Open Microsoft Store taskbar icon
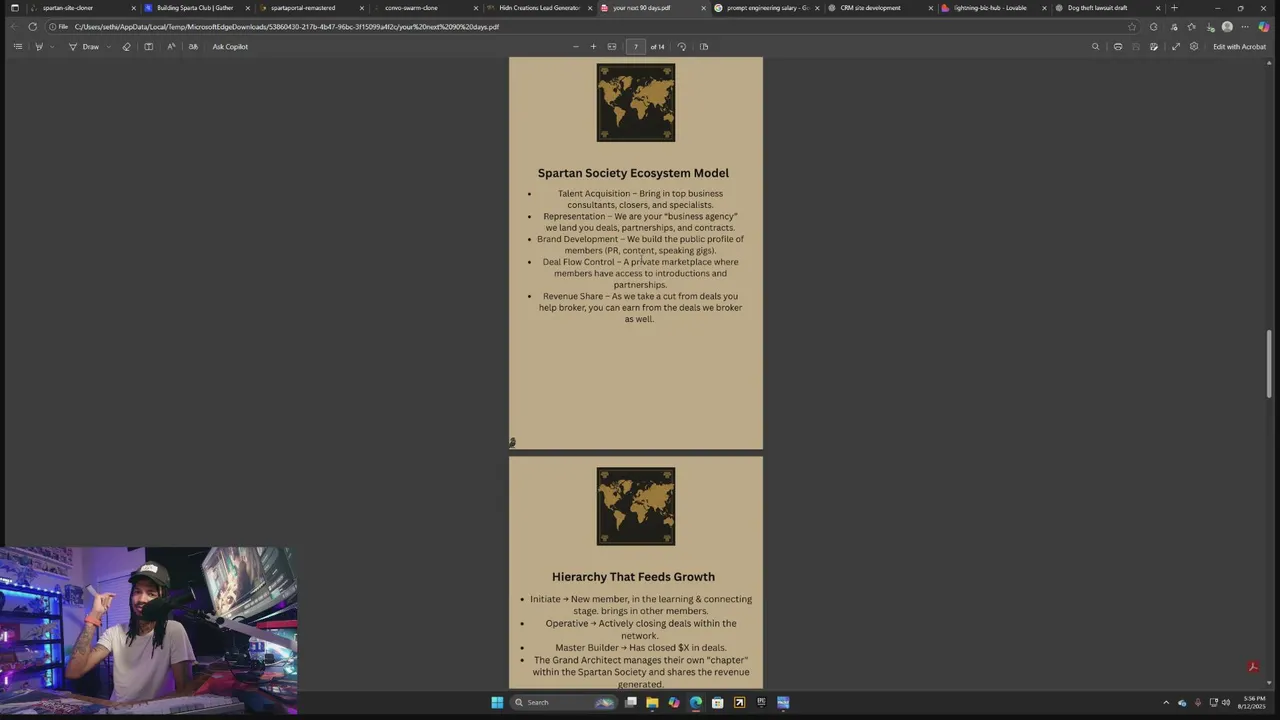The height and width of the screenshot is (720, 1280). pyautogui.click(x=718, y=703)
